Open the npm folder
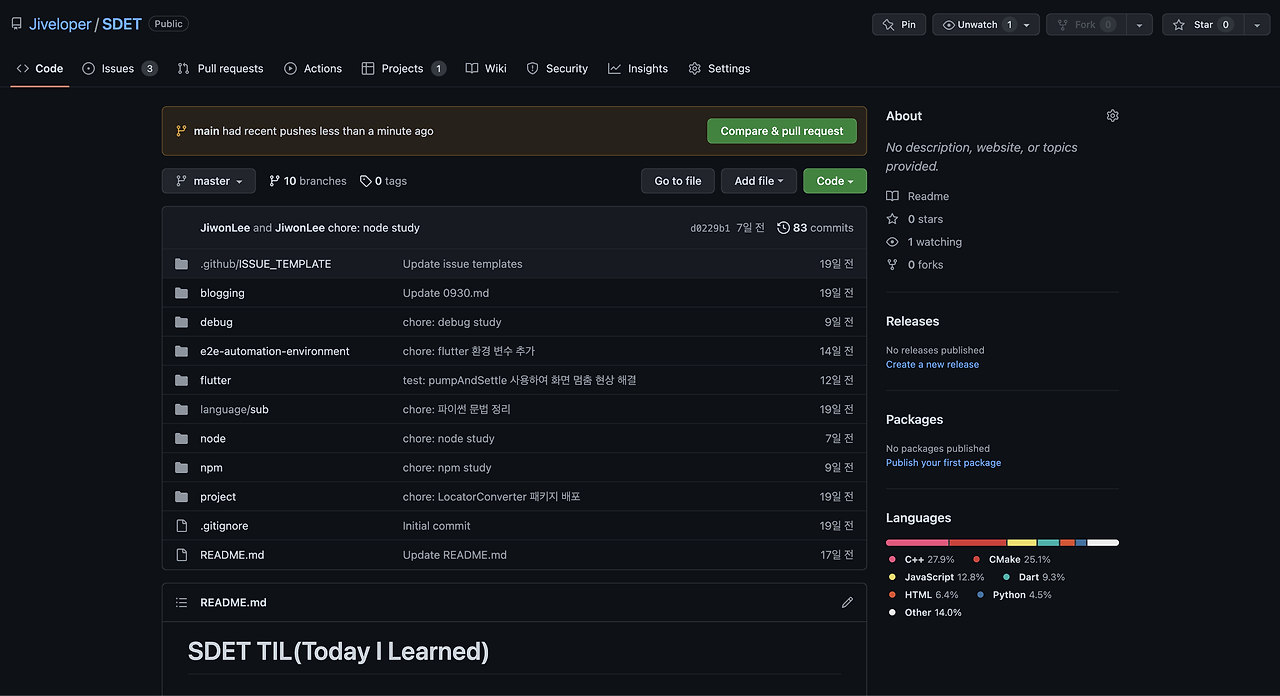The image size is (1280, 696). tap(211, 467)
